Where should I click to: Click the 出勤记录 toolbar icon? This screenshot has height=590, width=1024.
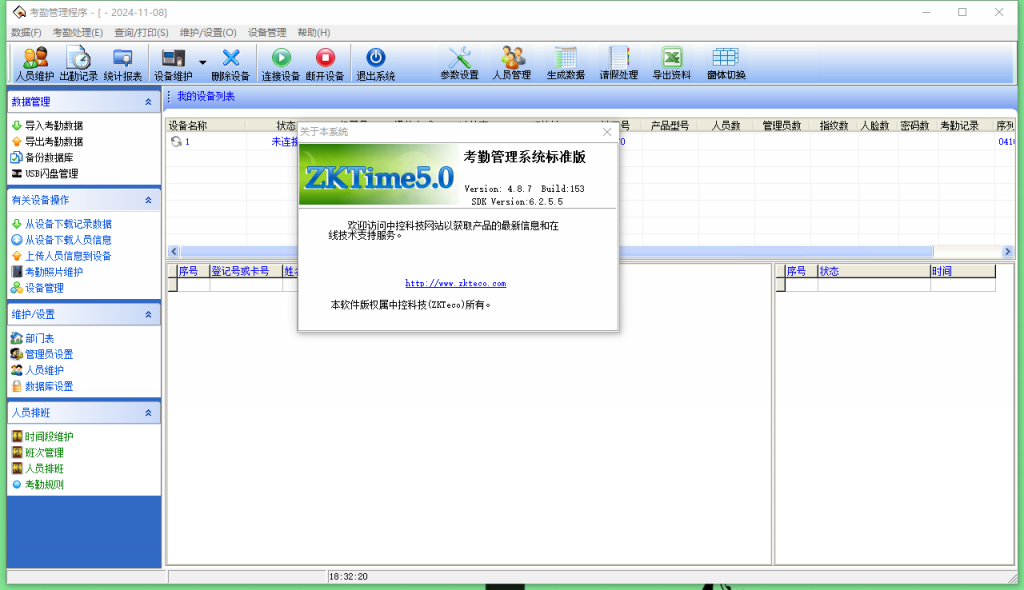[x=78, y=63]
